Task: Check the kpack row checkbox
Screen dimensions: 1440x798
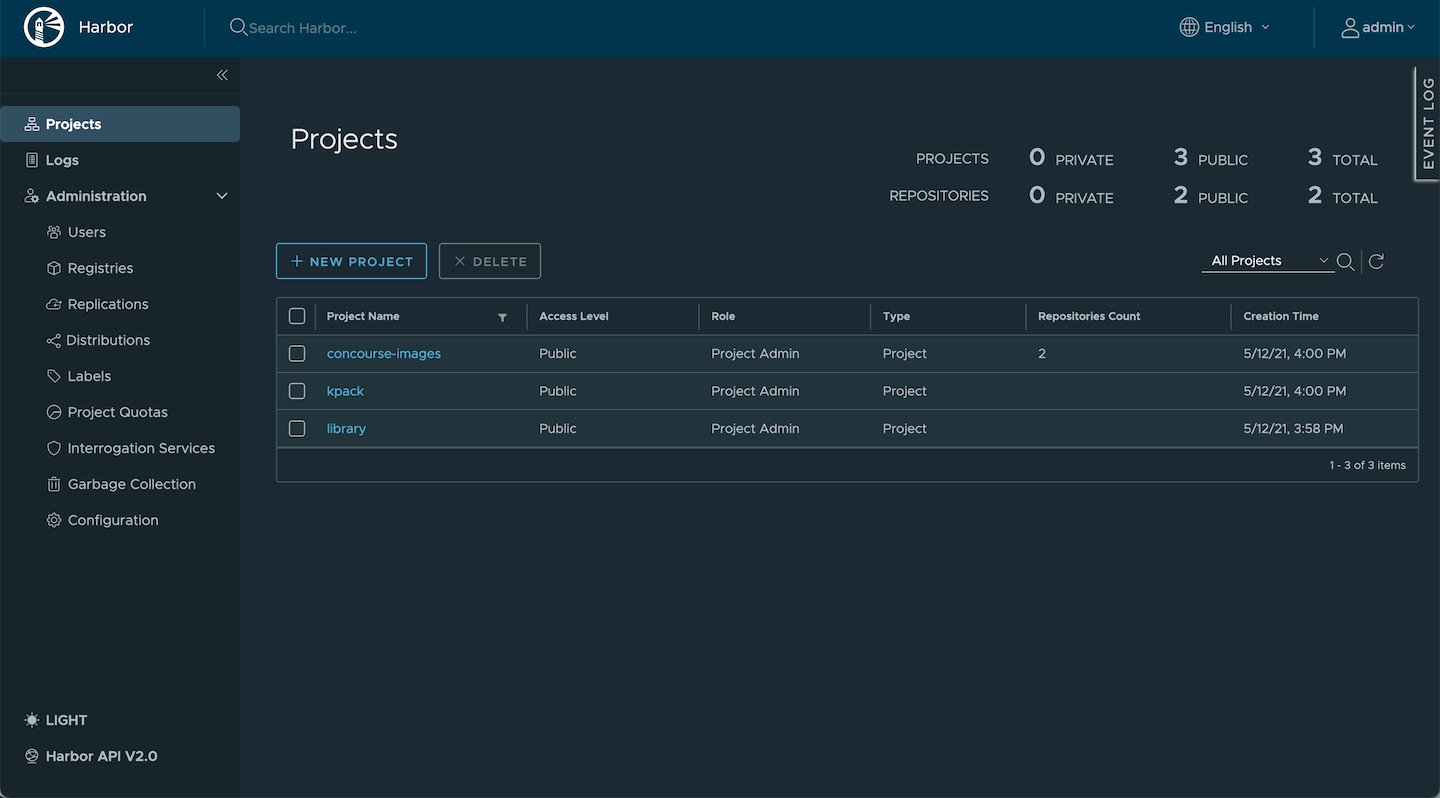Action: coord(297,391)
